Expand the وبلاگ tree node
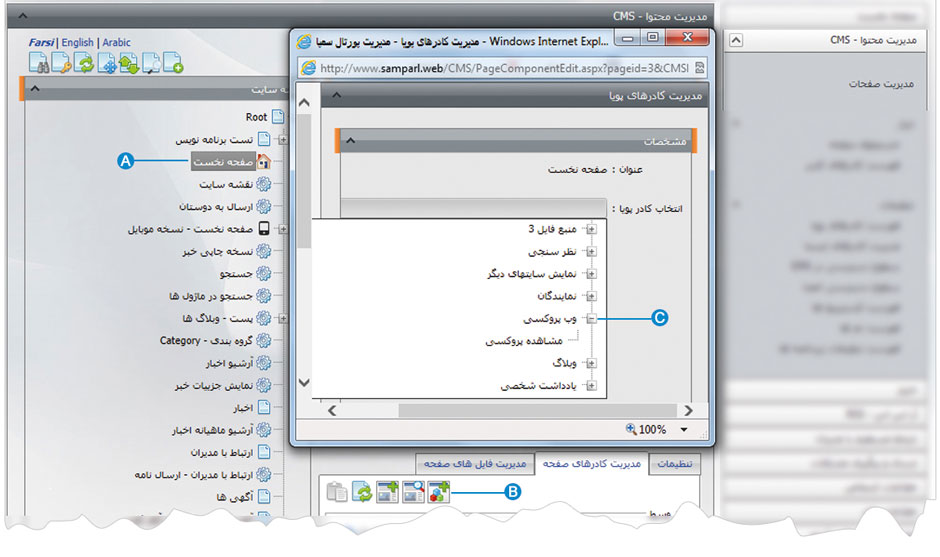 pos(591,363)
